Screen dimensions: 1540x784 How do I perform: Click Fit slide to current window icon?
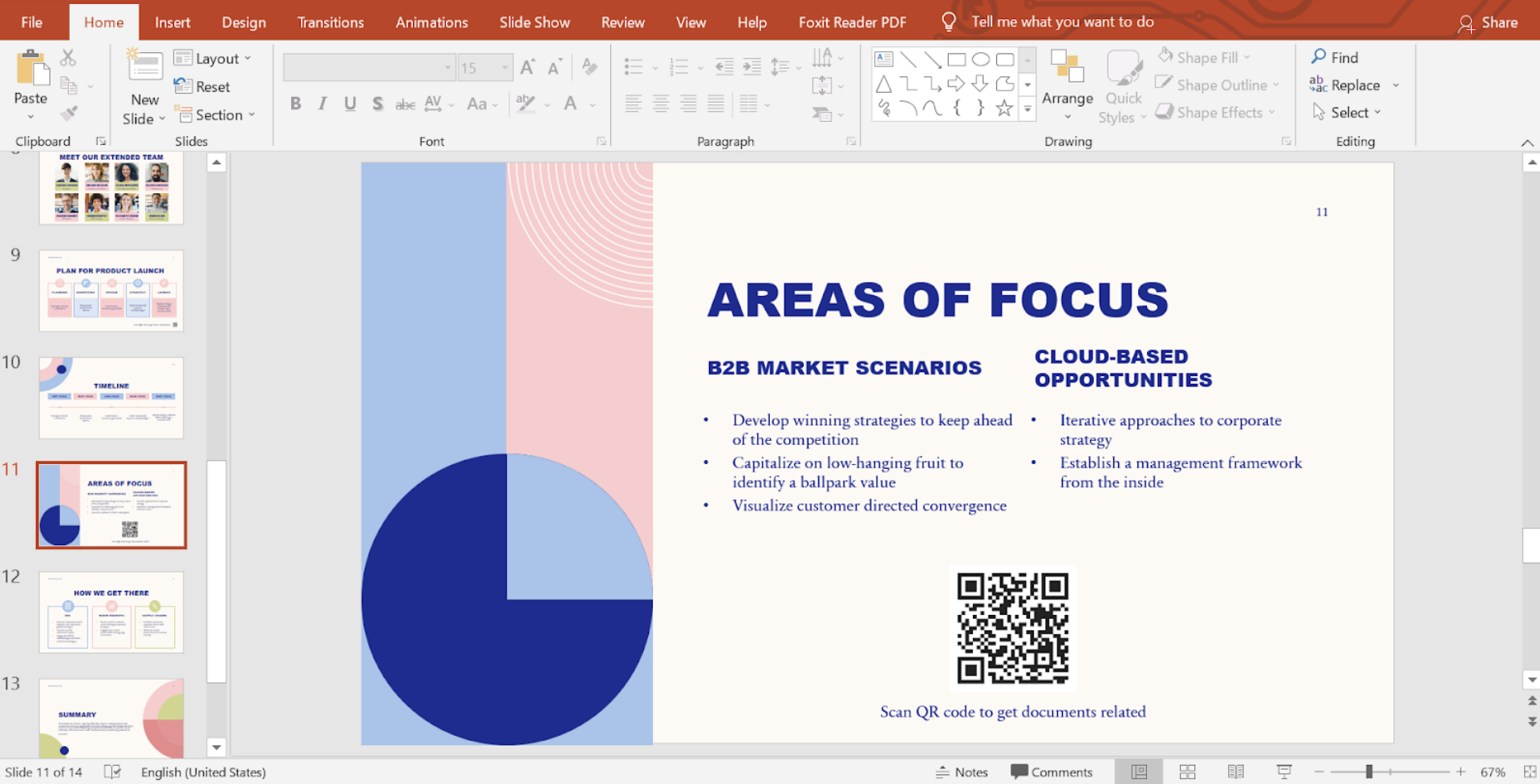point(1530,772)
